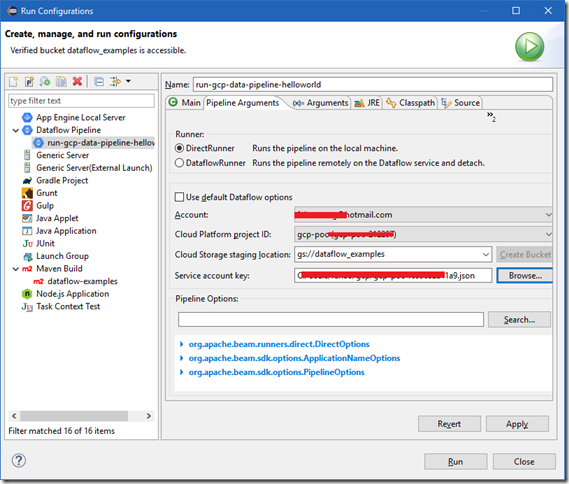Open the filter configurations toolbar icon

(x=115, y=82)
